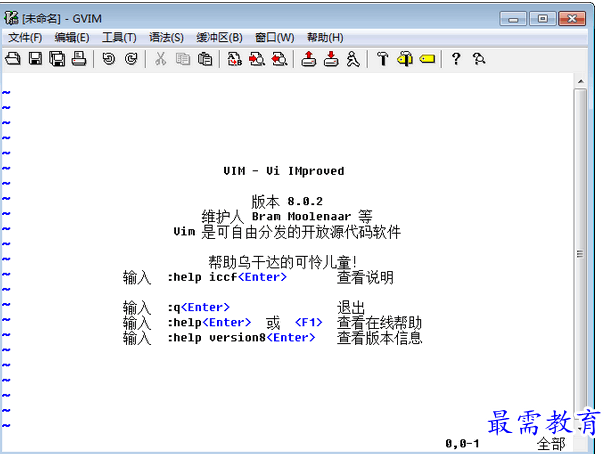This screenshot has width=609, height=454.
Task: Click the Find Previous icon
Action: (x=279, y=59)
